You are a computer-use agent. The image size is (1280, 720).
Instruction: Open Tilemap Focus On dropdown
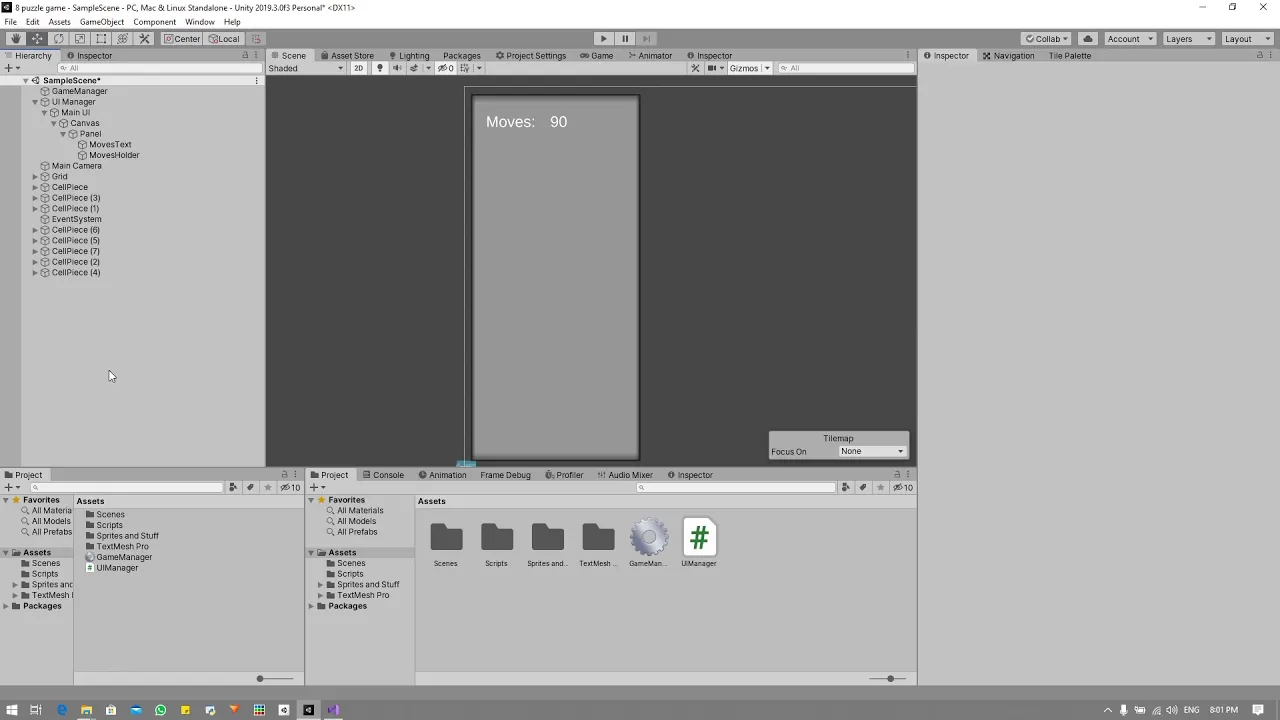[x=872, y=451]
